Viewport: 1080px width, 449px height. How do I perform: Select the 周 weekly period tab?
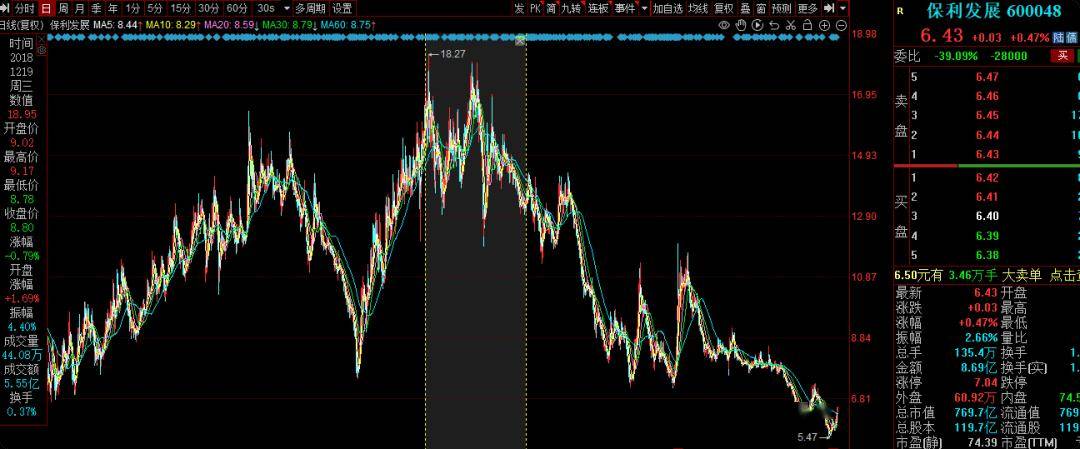coord(63,8)
